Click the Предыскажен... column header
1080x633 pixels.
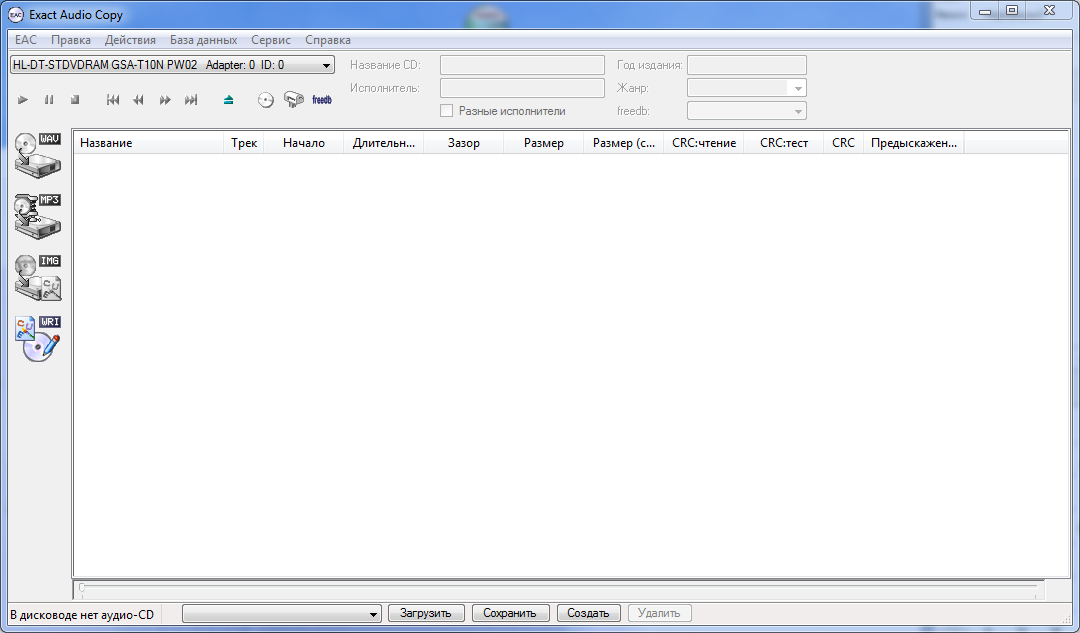tap(913, 143)
